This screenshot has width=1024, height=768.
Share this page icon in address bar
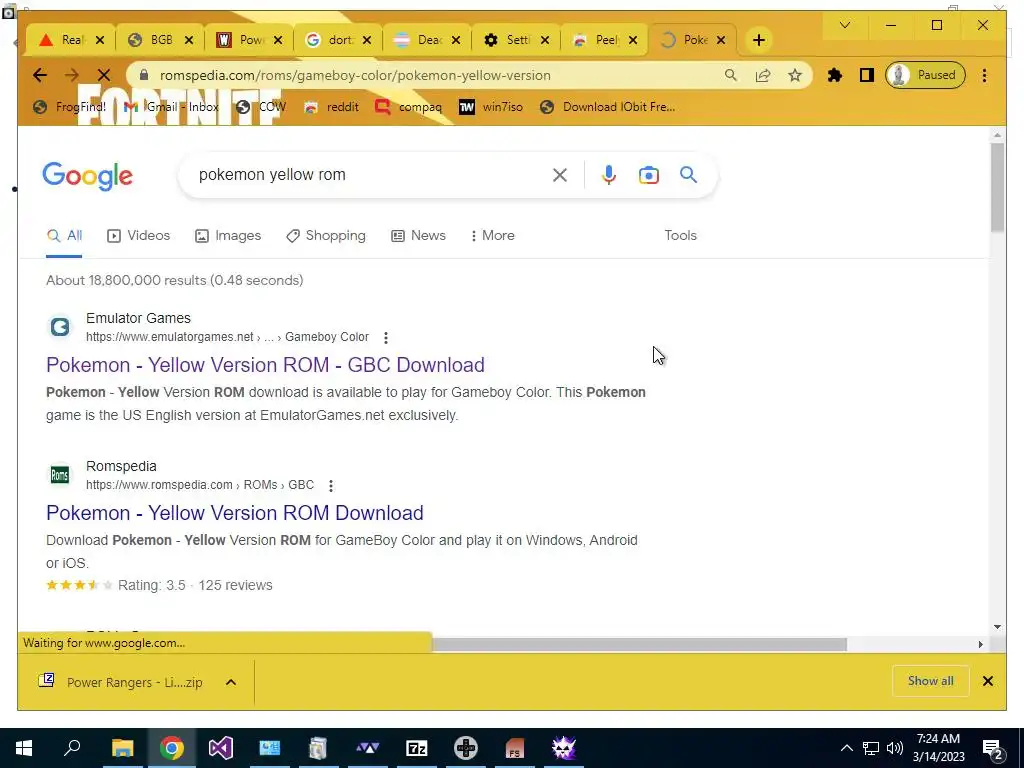[x=763, y=75]
